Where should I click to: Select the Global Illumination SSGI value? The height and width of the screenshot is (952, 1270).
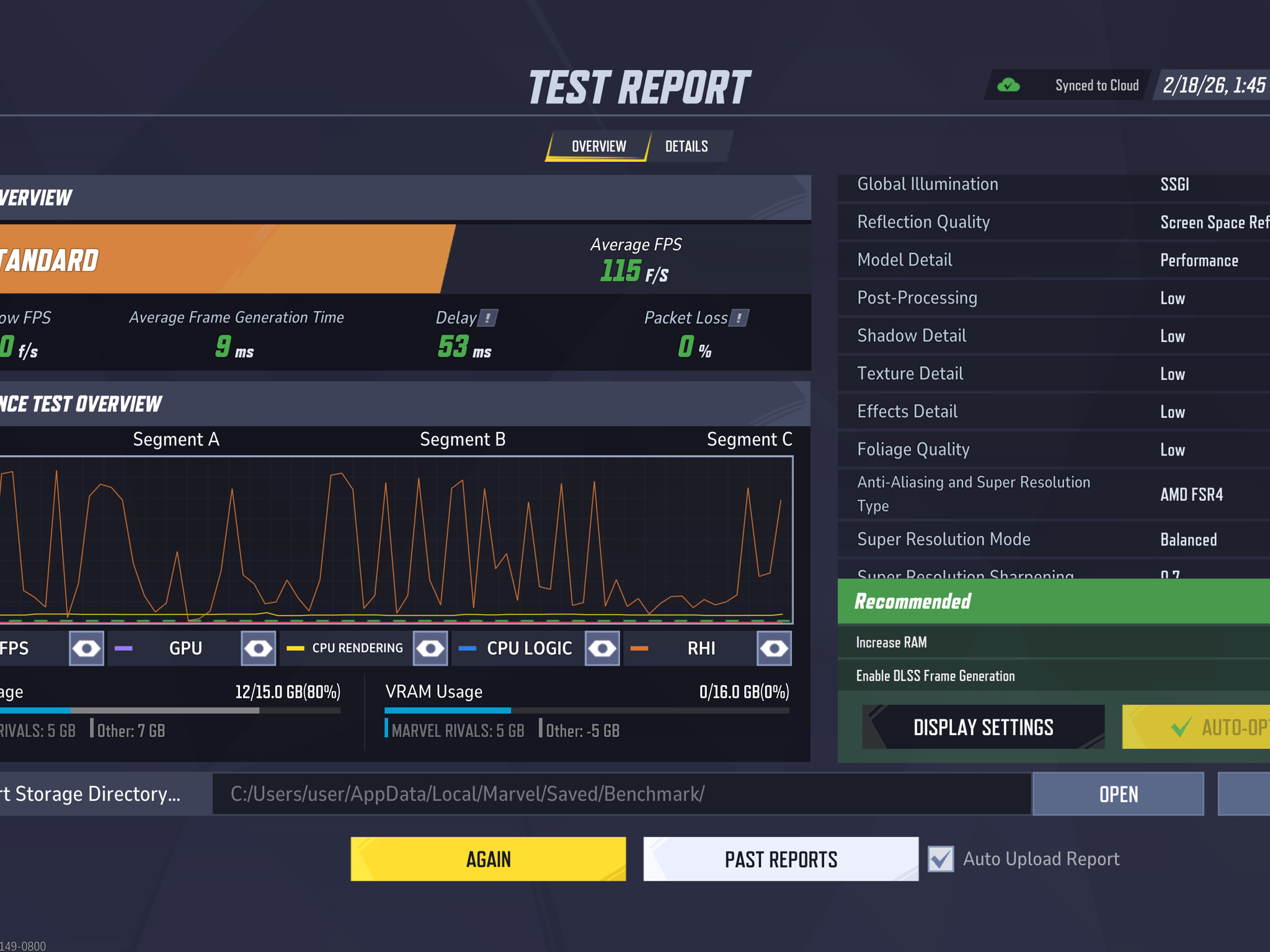pos(1175,184)
